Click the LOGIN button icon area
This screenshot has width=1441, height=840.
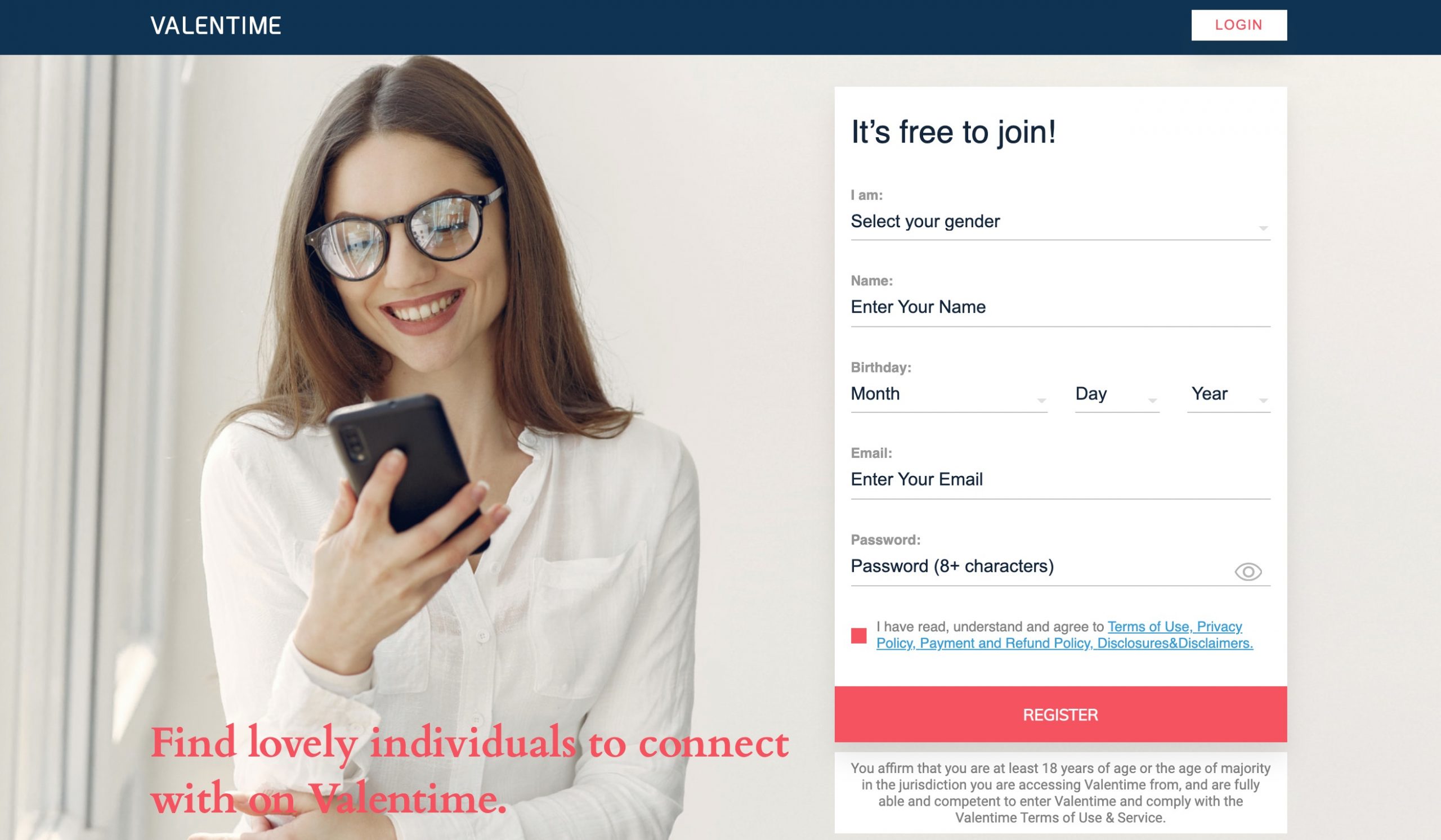coord(1239,24)
